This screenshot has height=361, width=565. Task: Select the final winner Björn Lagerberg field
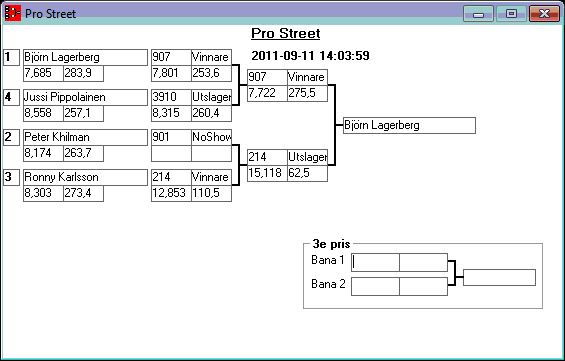409,125
